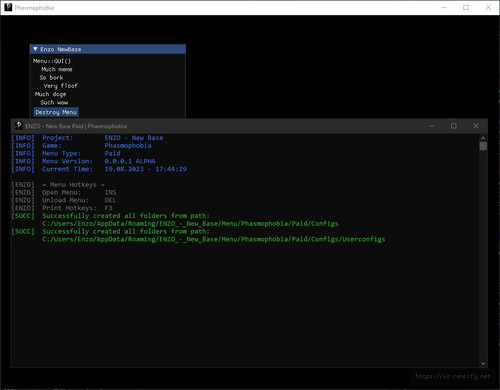Maximize the Phasmophobia window
Image resolution: width=500 pixels, height=390 pixels.
466,7
